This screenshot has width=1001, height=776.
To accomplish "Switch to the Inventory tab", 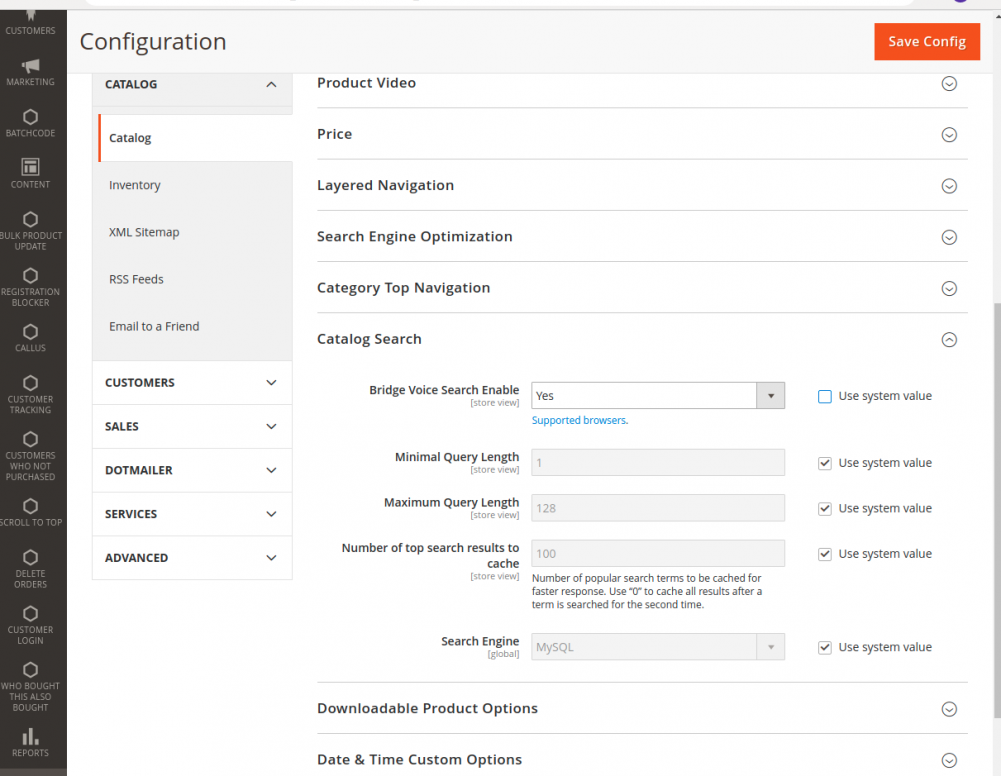I will click(134, 184).
